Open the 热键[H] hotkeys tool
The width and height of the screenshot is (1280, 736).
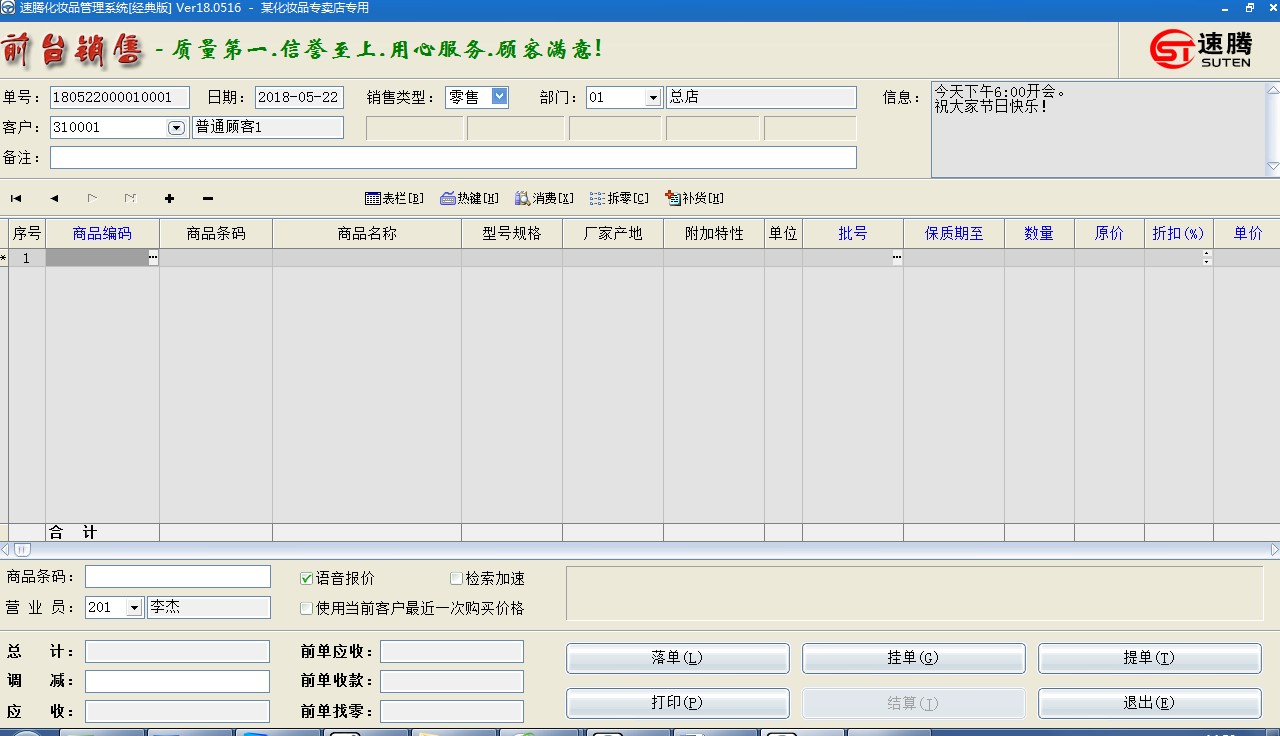point(469,198)
